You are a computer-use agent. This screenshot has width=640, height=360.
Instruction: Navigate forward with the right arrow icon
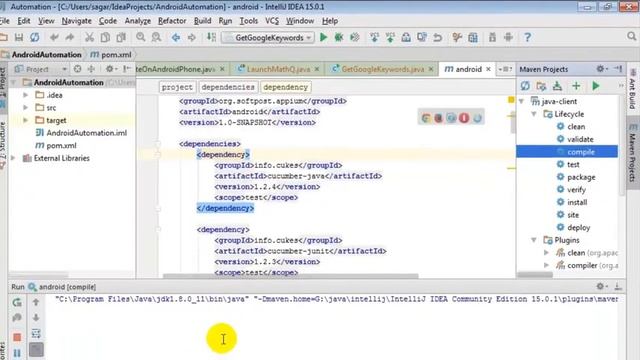pyautogui.click(x=191, y=38)
